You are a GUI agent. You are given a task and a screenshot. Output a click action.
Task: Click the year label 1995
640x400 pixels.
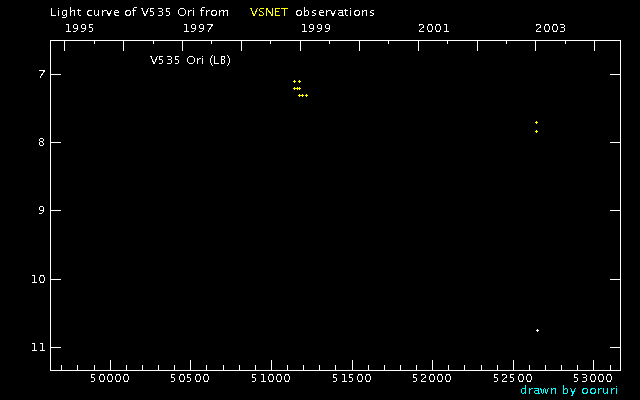[x=80, y=28]
